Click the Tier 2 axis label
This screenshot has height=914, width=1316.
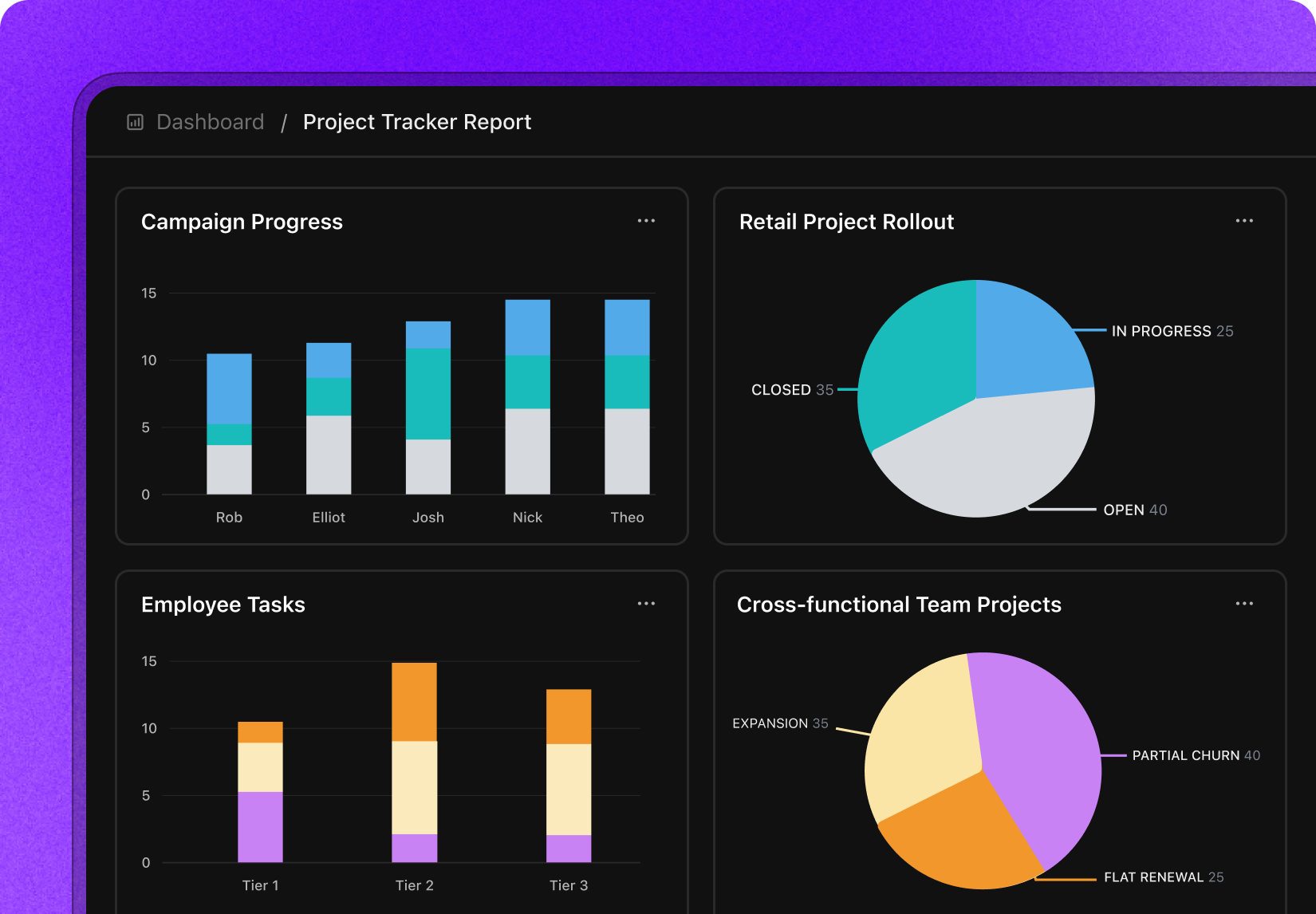(414, 885)
